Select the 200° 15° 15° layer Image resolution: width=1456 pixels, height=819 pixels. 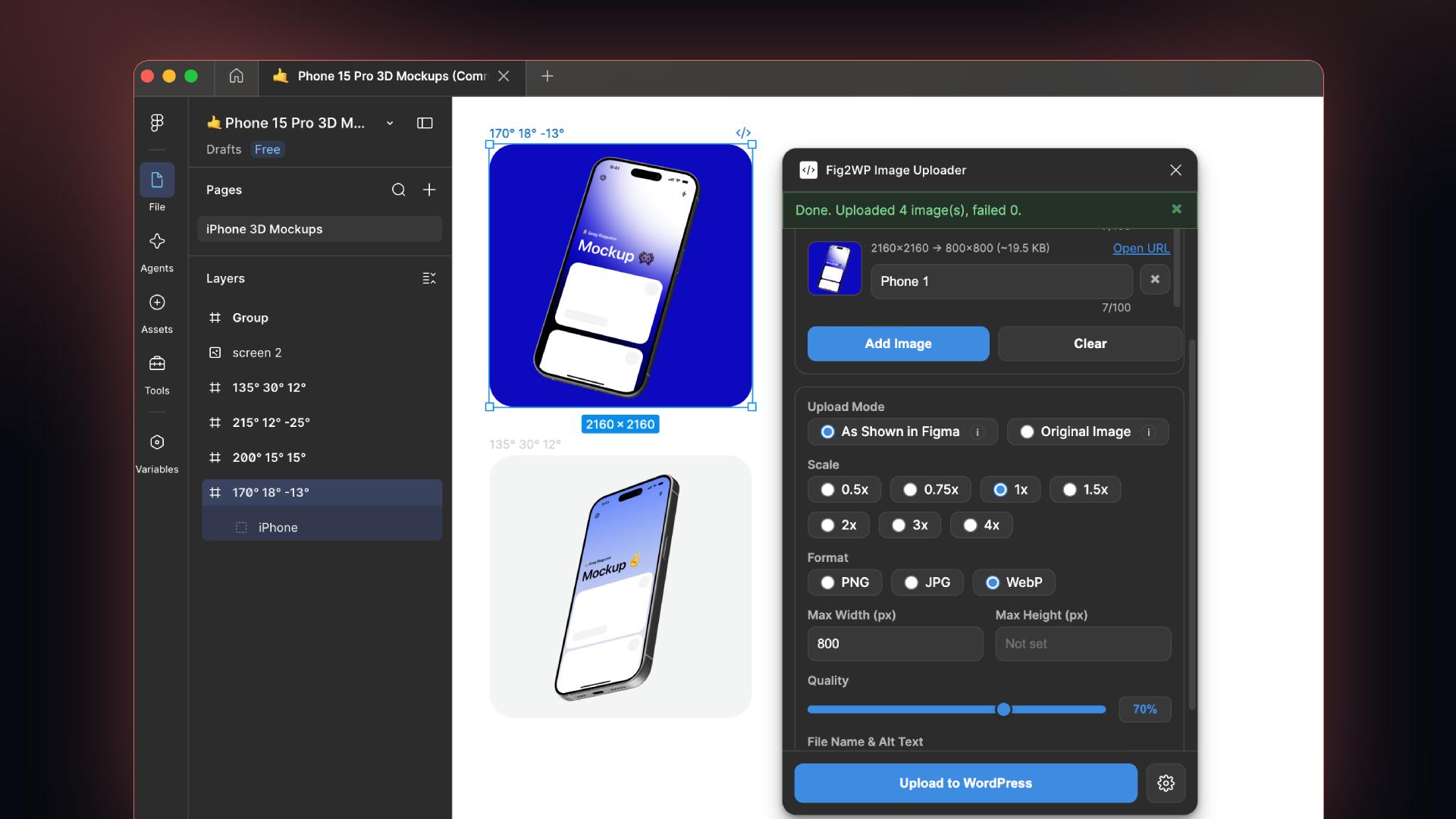(x=322, y=457)
